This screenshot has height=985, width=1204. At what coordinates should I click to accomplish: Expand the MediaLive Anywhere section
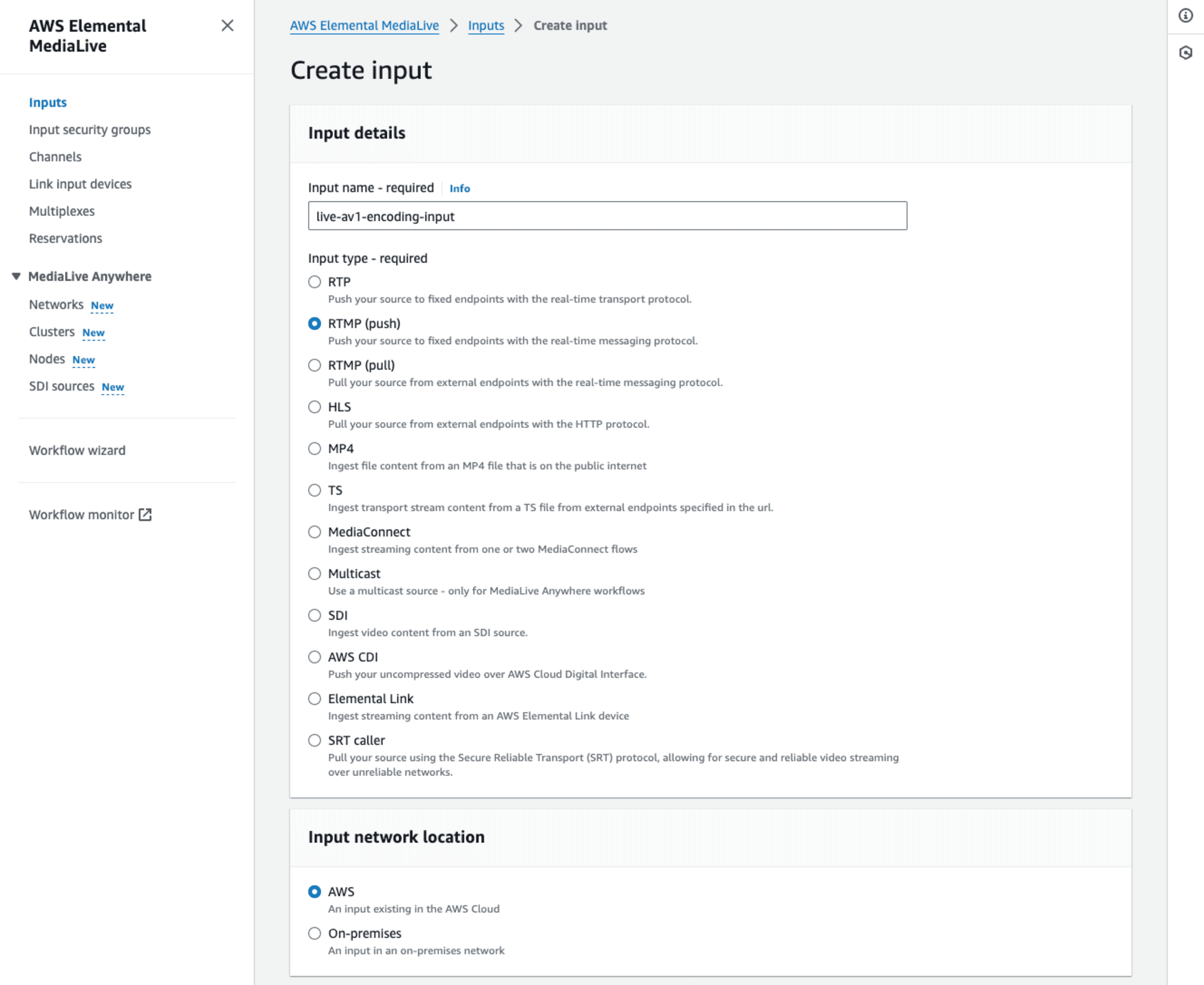click(x=16, y=276)
